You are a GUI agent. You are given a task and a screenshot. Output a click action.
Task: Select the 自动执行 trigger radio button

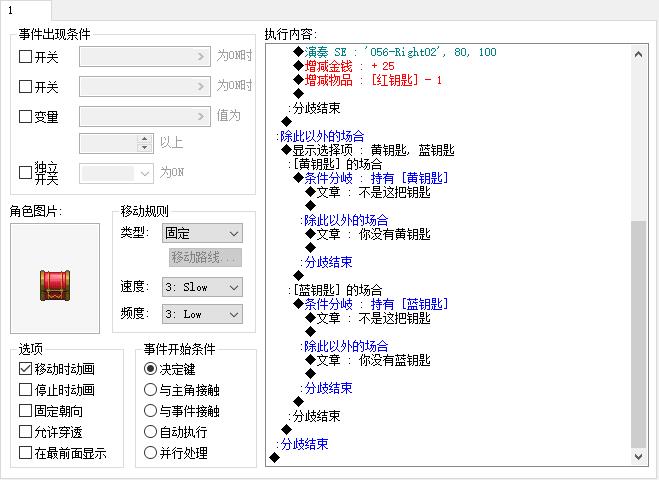tap(150, 432)
